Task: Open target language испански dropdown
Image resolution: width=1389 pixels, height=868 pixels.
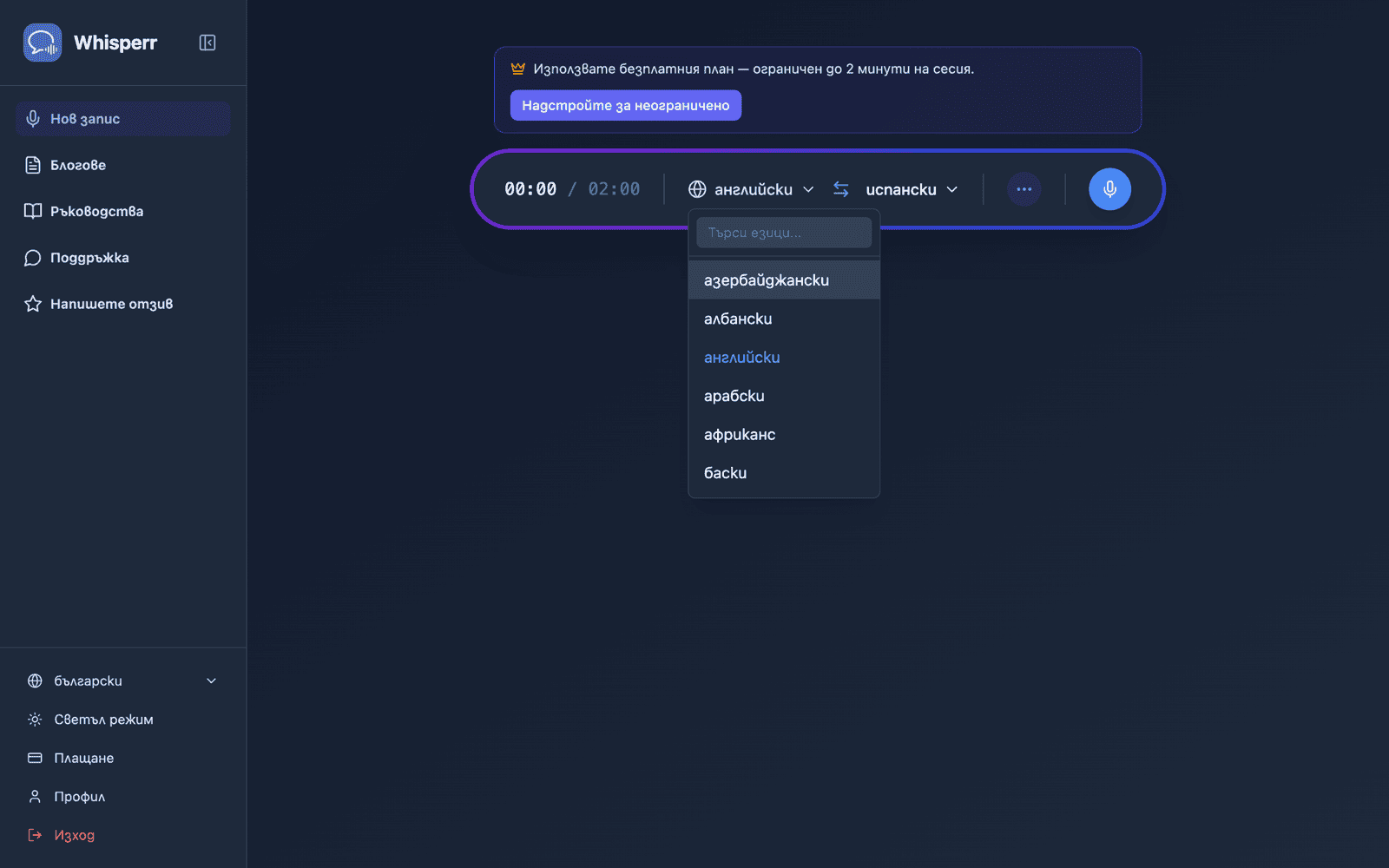Action: point(912,189)
